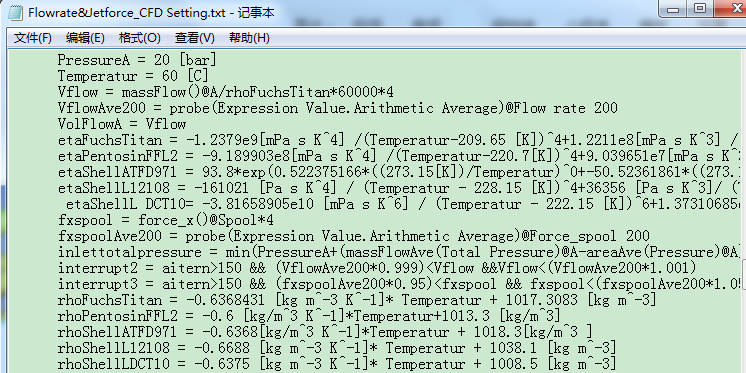Place cursor in PressureA = 20 [bar] line

point(137,60)
